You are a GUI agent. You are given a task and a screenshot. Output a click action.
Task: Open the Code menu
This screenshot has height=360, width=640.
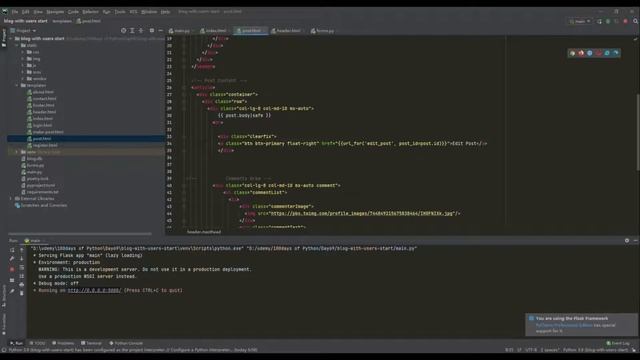[73, 12]
